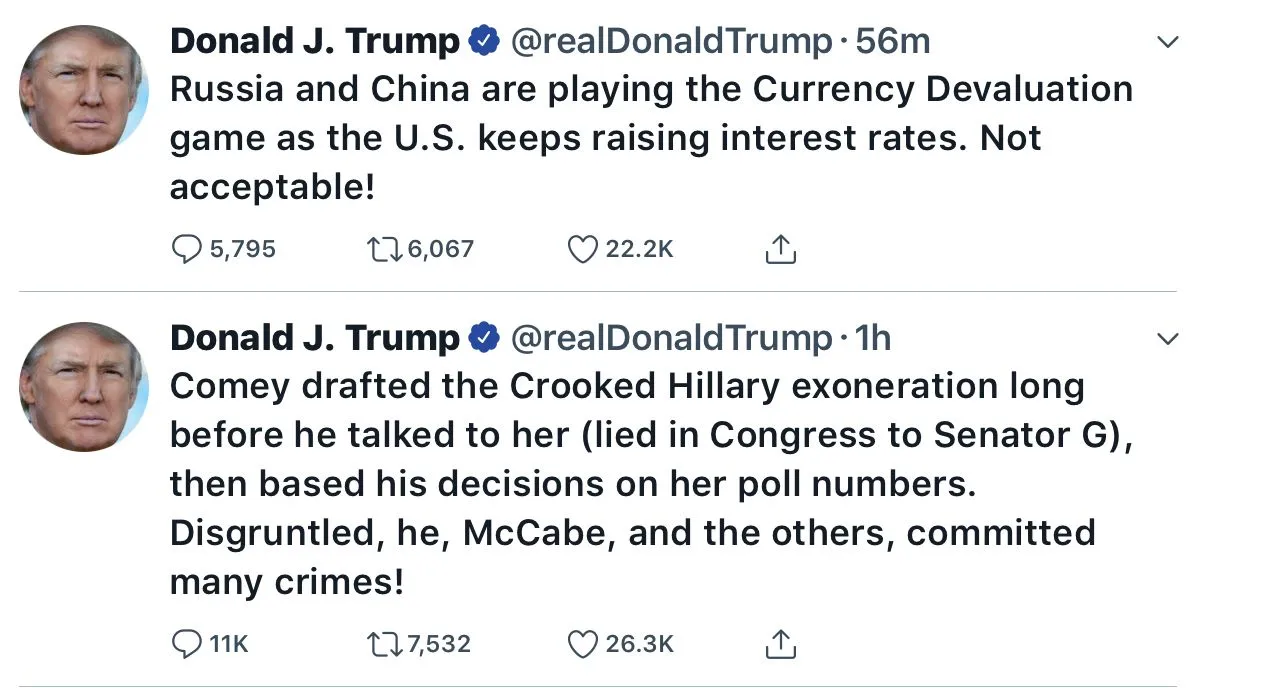Share the Currency Devaluation tweet
This screenshot has width=1278, height=688.
point(780,249)
